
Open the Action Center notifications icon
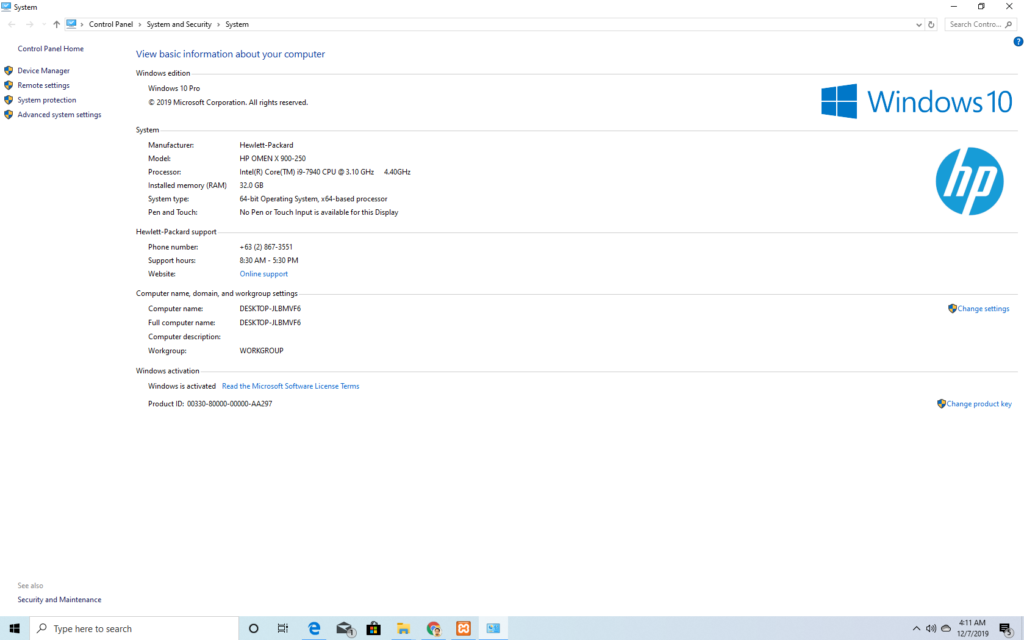(1005, 629)
